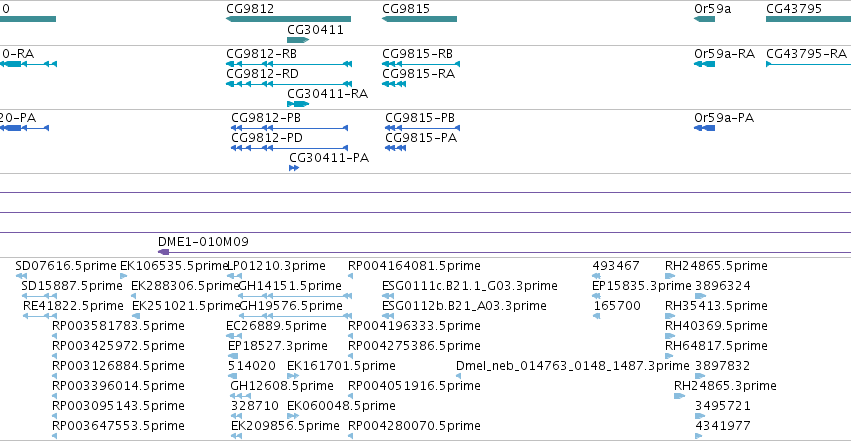Select the CG9812-RB transcript line
Viewport: 851px width, 441px height.
click(289, 64)
